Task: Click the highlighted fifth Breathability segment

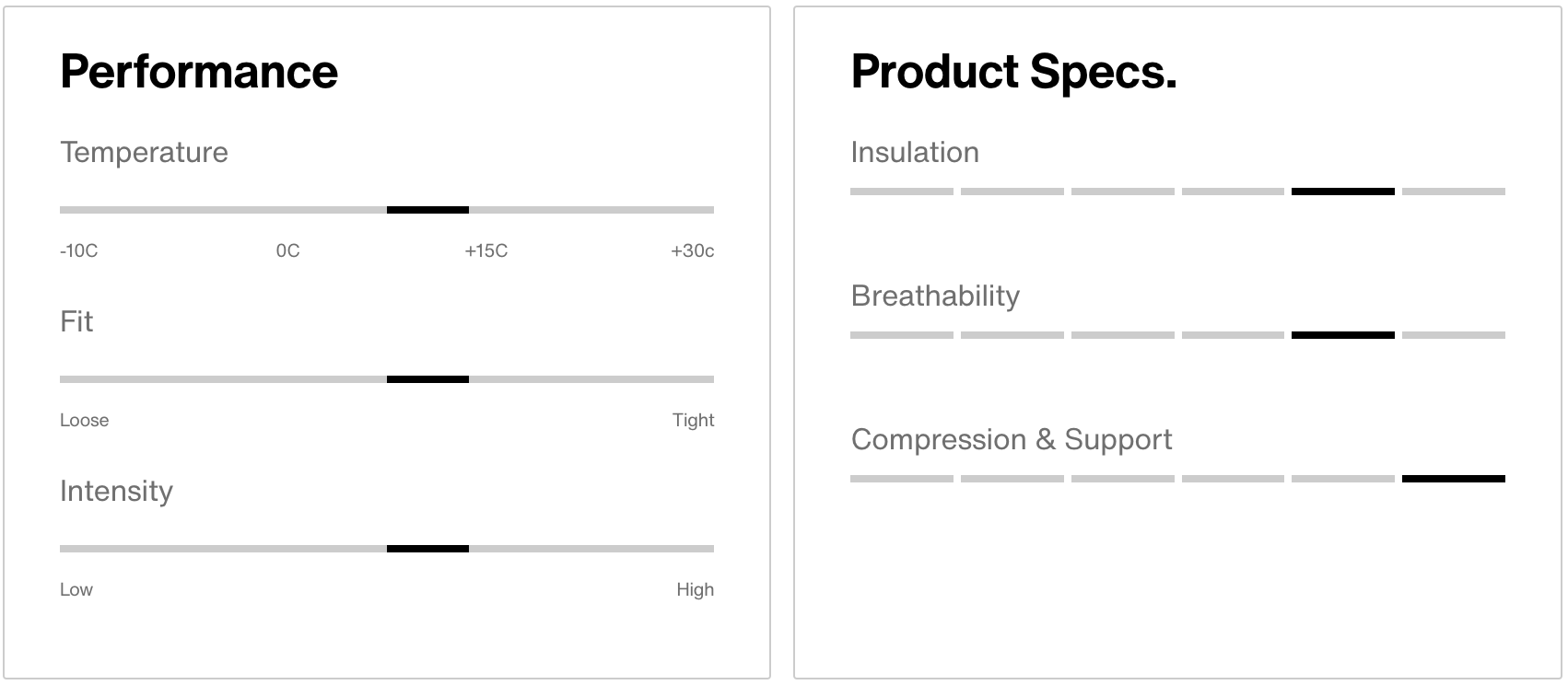Action: [1343, 335]
